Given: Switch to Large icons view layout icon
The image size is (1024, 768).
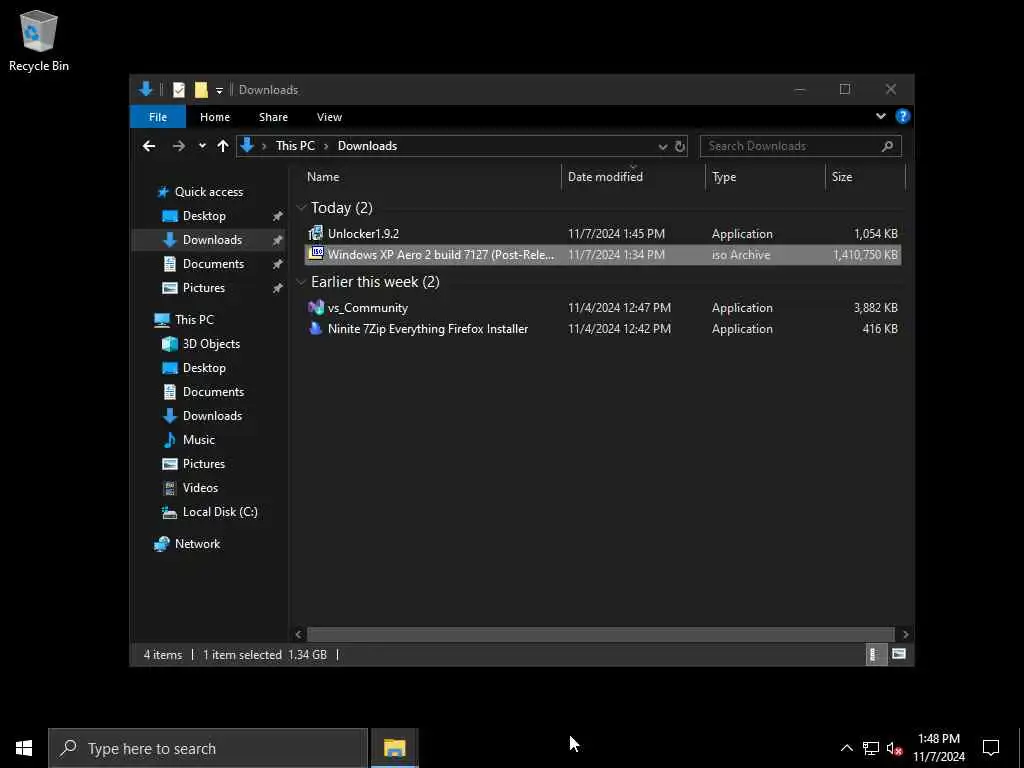Looking at the screenshot, I should (899, 654).
